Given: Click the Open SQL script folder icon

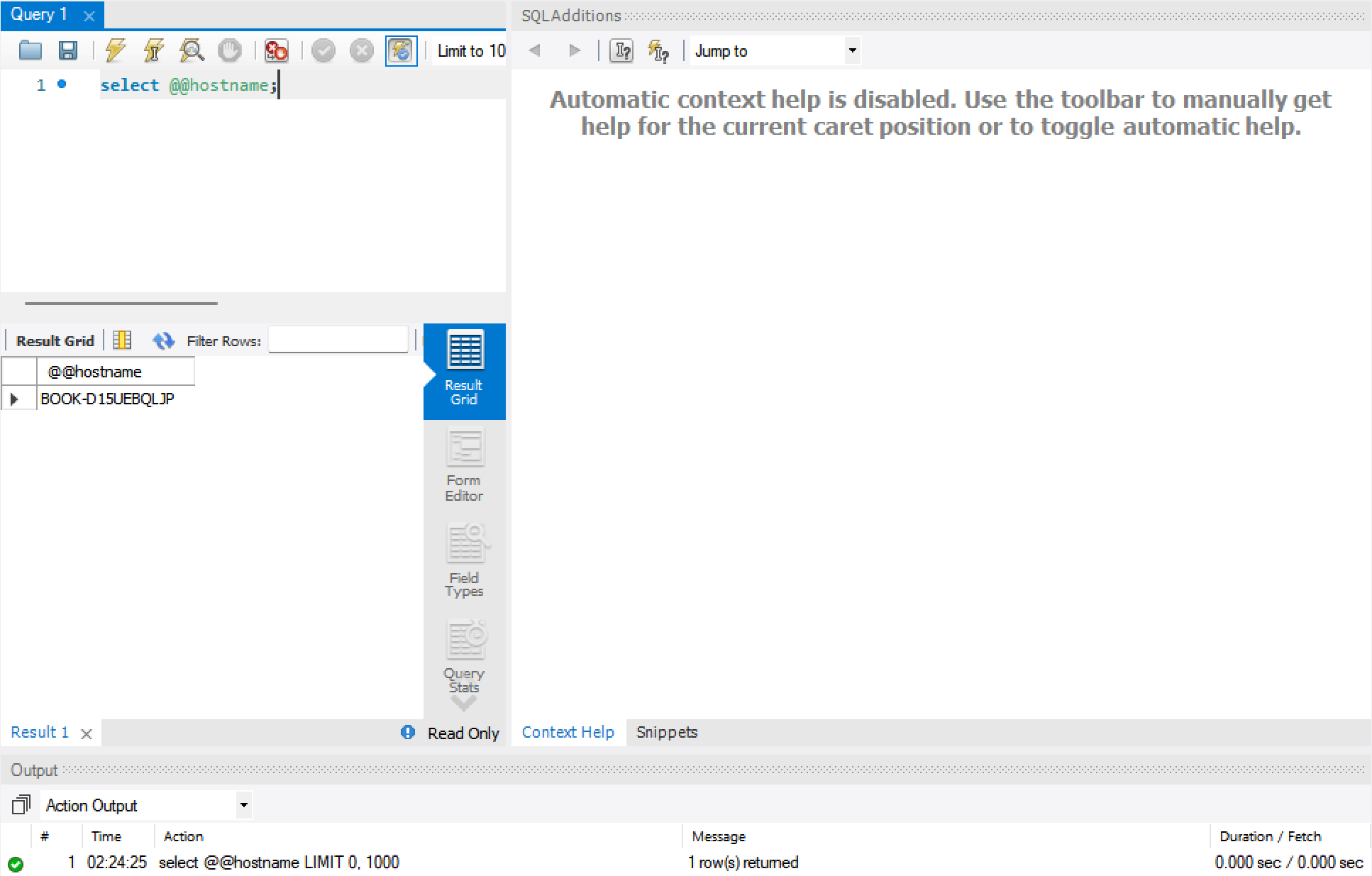Looking at the screenshot, I should click(31, 50).
